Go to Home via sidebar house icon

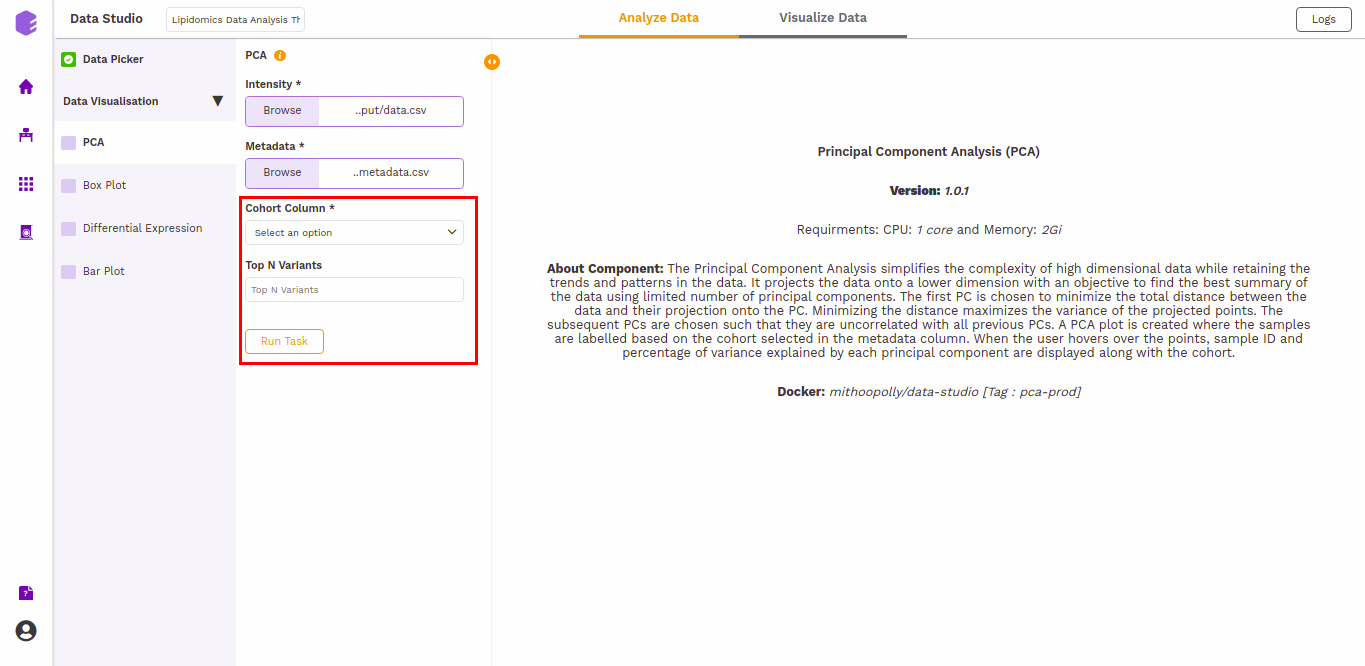pyautogui.click(x=26, y=87)
